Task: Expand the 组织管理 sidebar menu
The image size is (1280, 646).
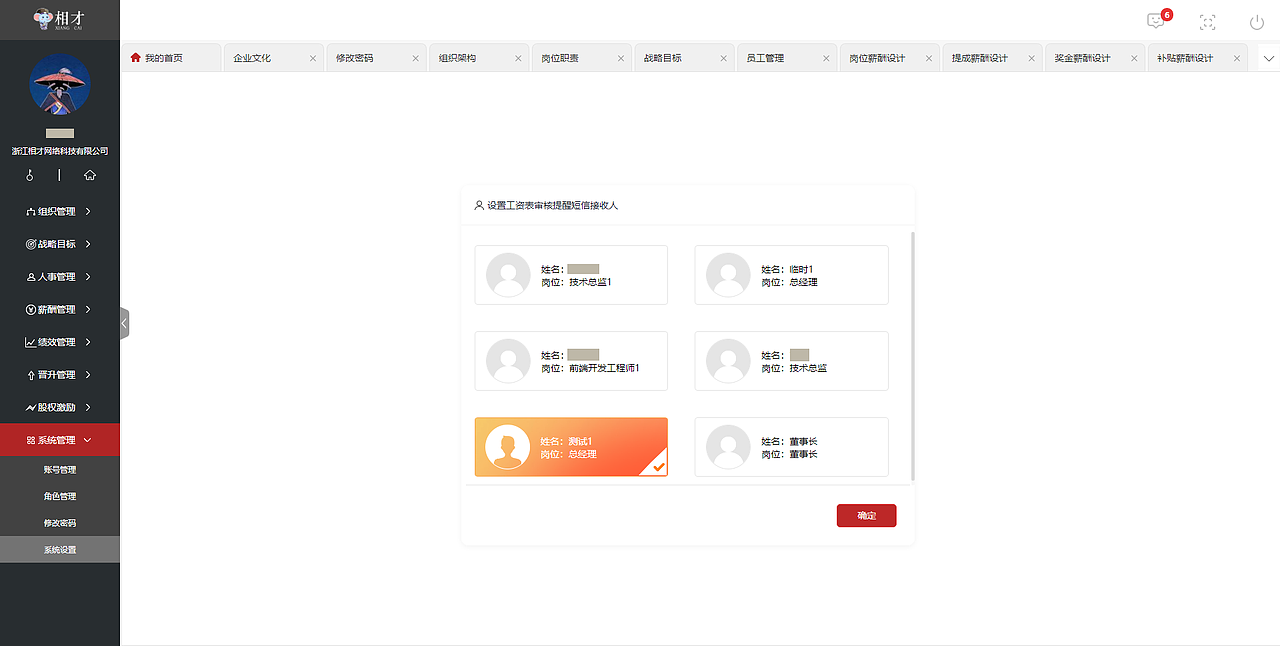Action: tap(60, 211)
